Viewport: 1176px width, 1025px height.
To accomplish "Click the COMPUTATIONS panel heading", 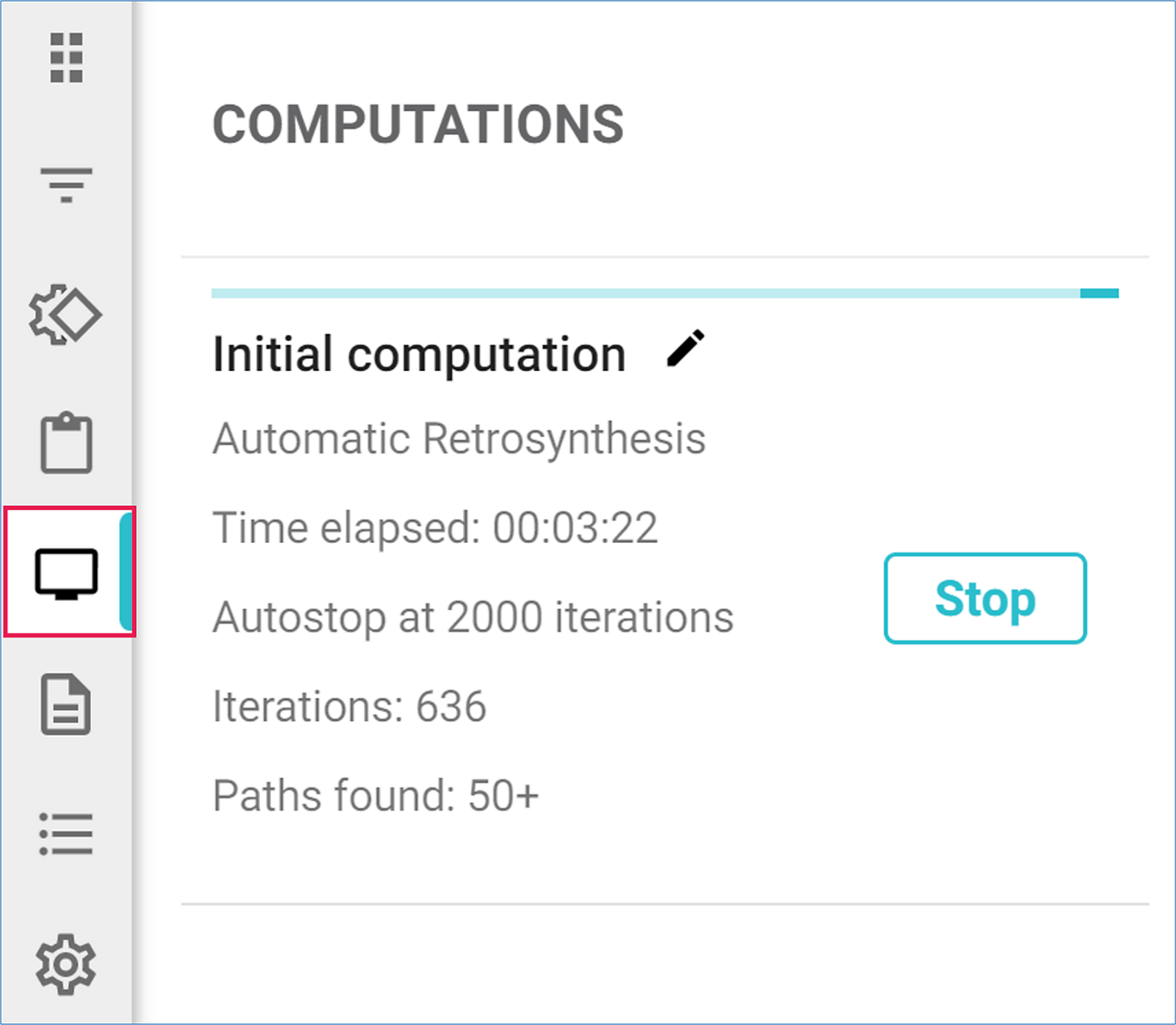I will point(418,125).
